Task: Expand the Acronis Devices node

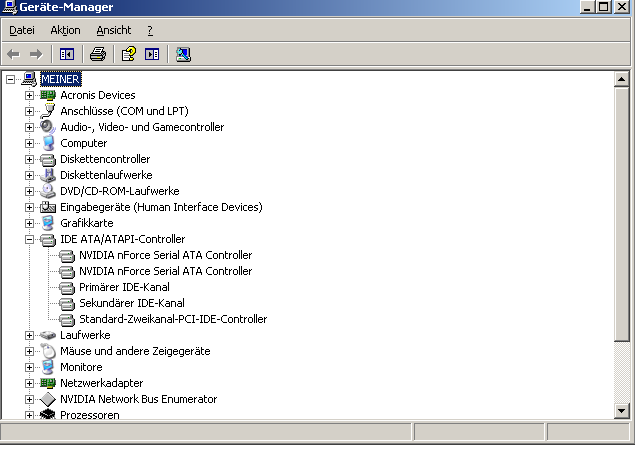Action: click(29, 95)
